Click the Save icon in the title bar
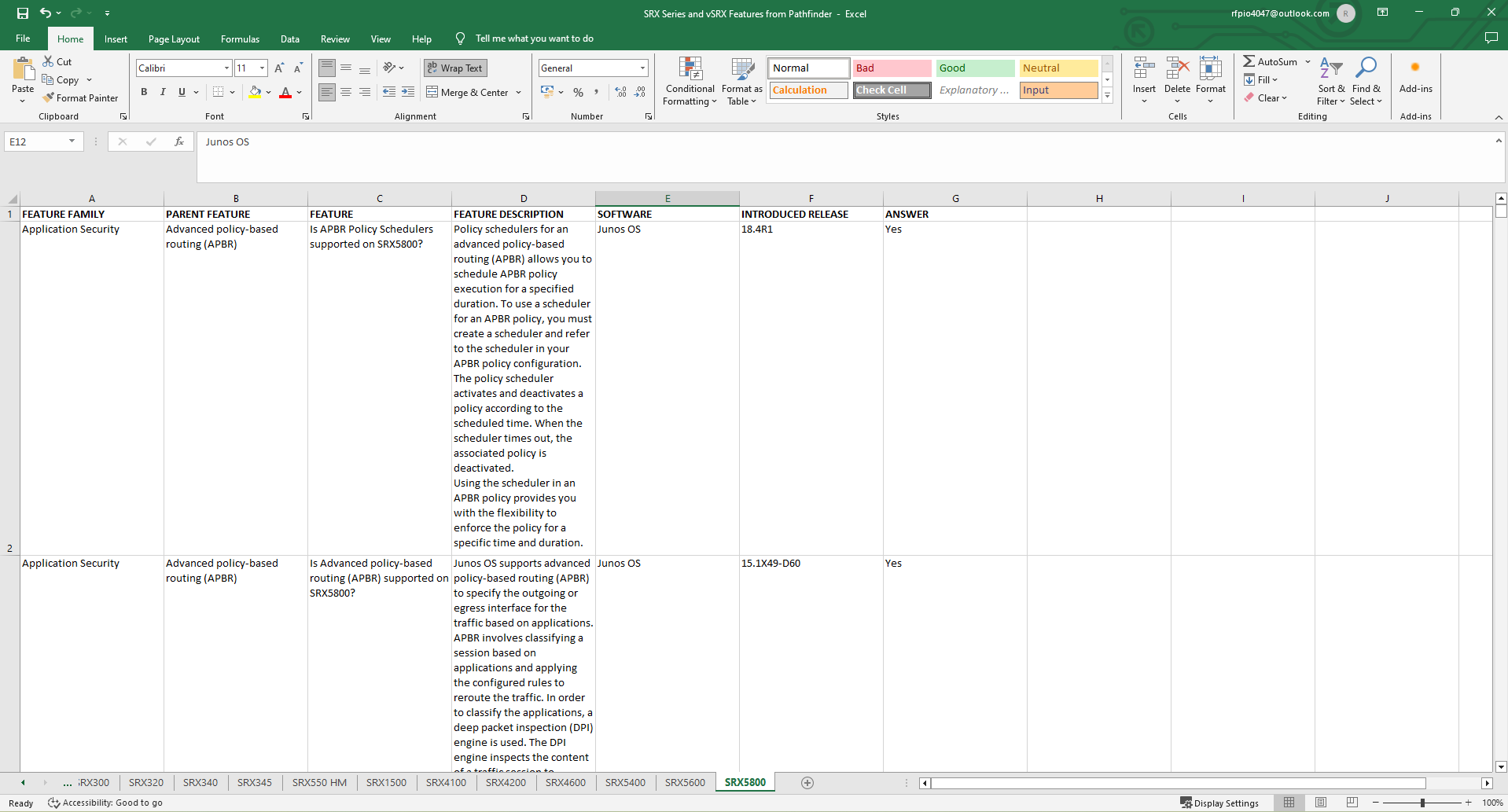The image size is (1508, 812). pyautogui.click(x=23, y=13)
